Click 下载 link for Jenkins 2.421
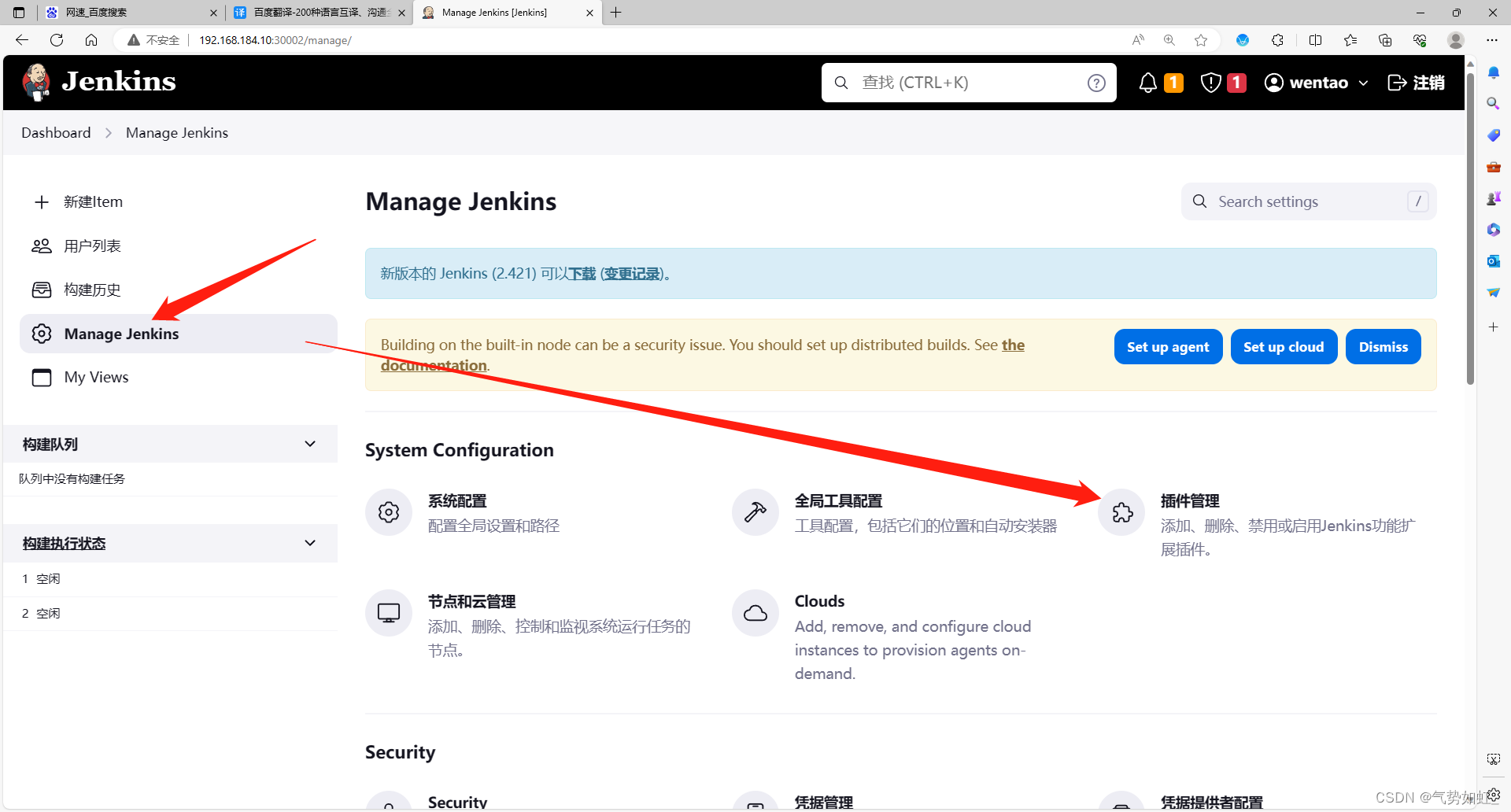 582,274
